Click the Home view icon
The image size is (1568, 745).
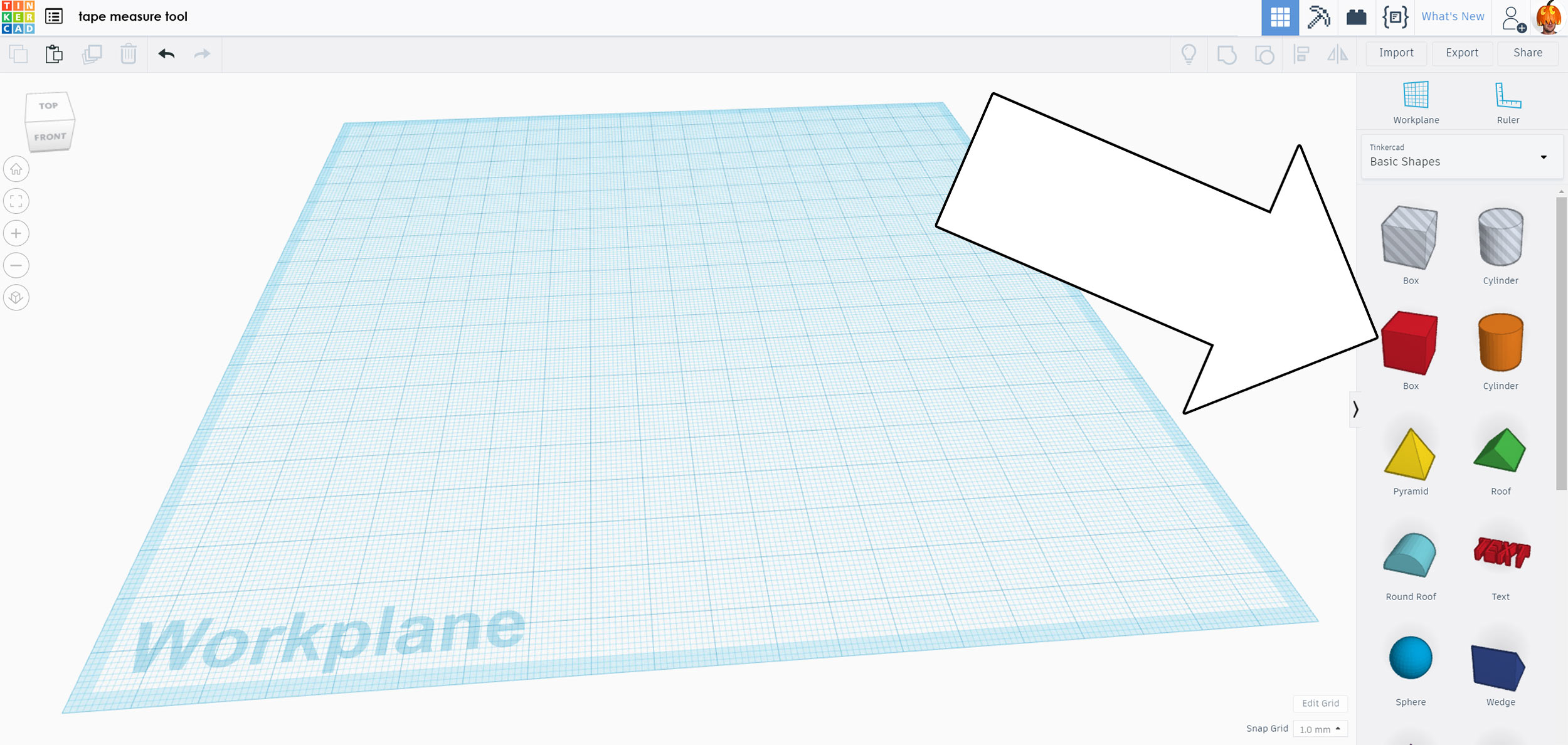coord(16,169)
